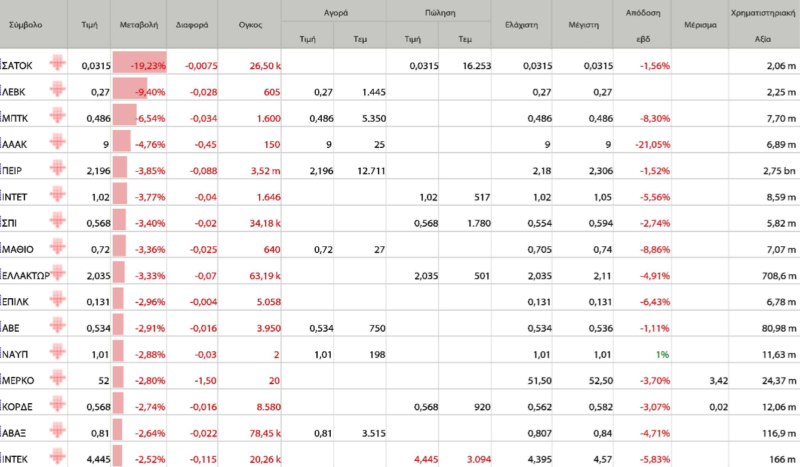
Task: Select the plus icon beside ΑΒΑΞ
Action: pos(57,429)
